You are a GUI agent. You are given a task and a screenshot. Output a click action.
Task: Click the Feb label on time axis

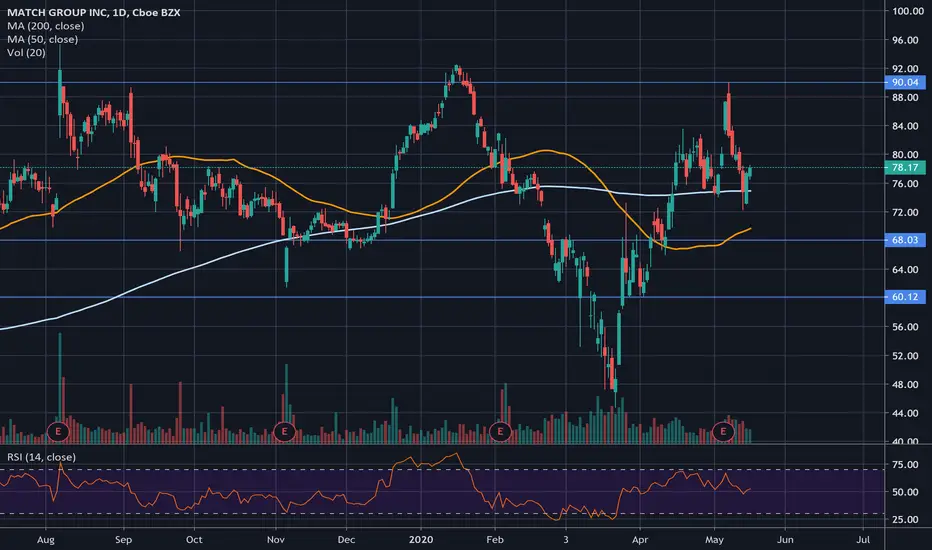click(495, 540)
